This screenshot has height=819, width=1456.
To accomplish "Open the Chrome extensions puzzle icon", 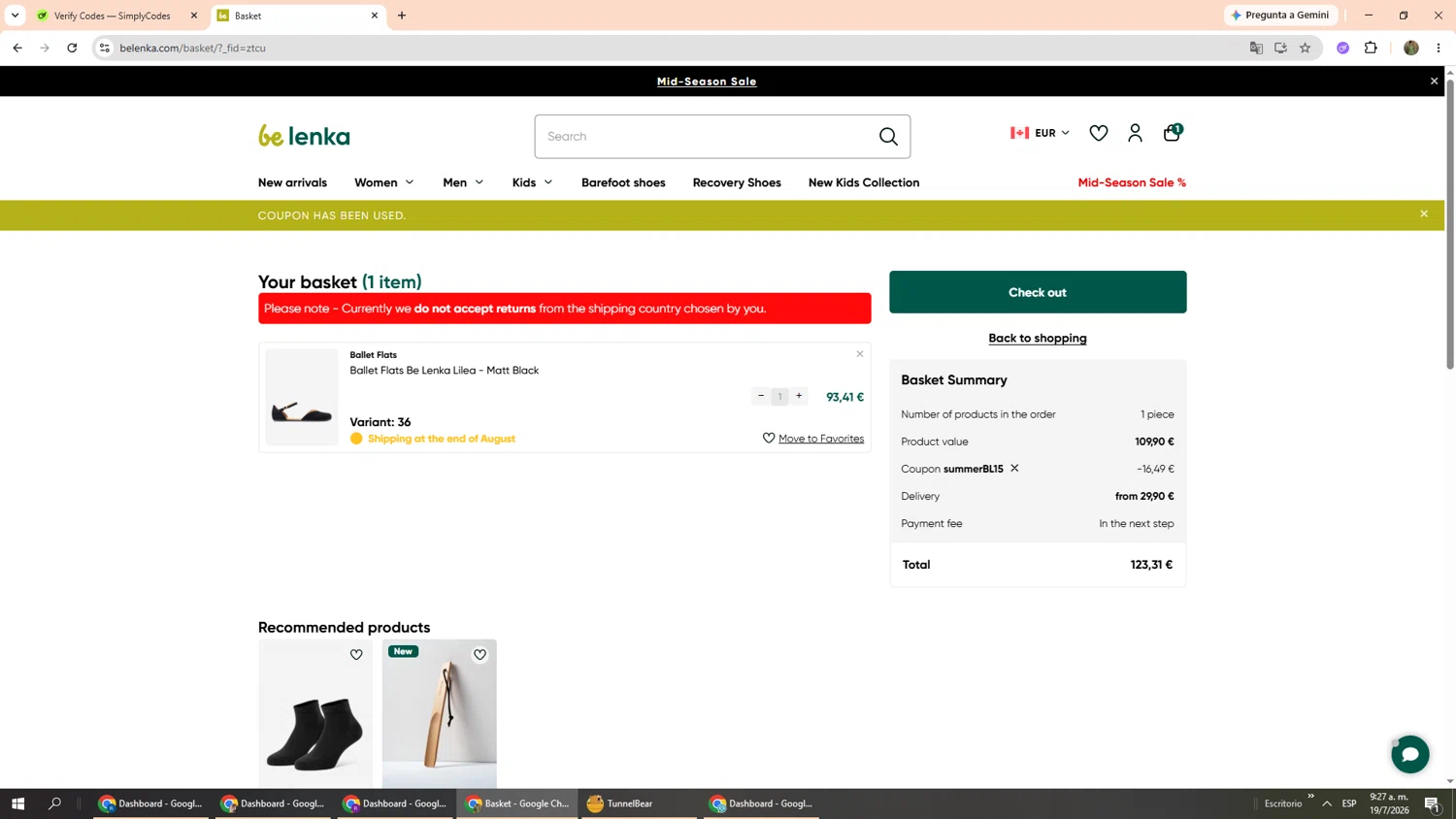I will [1371, 48].
